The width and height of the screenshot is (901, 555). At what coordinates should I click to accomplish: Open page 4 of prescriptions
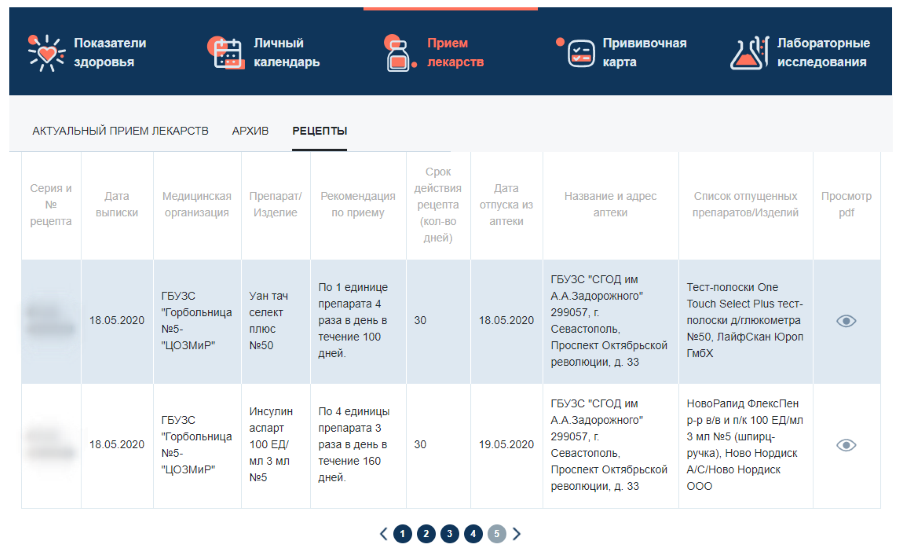point(473,534)
